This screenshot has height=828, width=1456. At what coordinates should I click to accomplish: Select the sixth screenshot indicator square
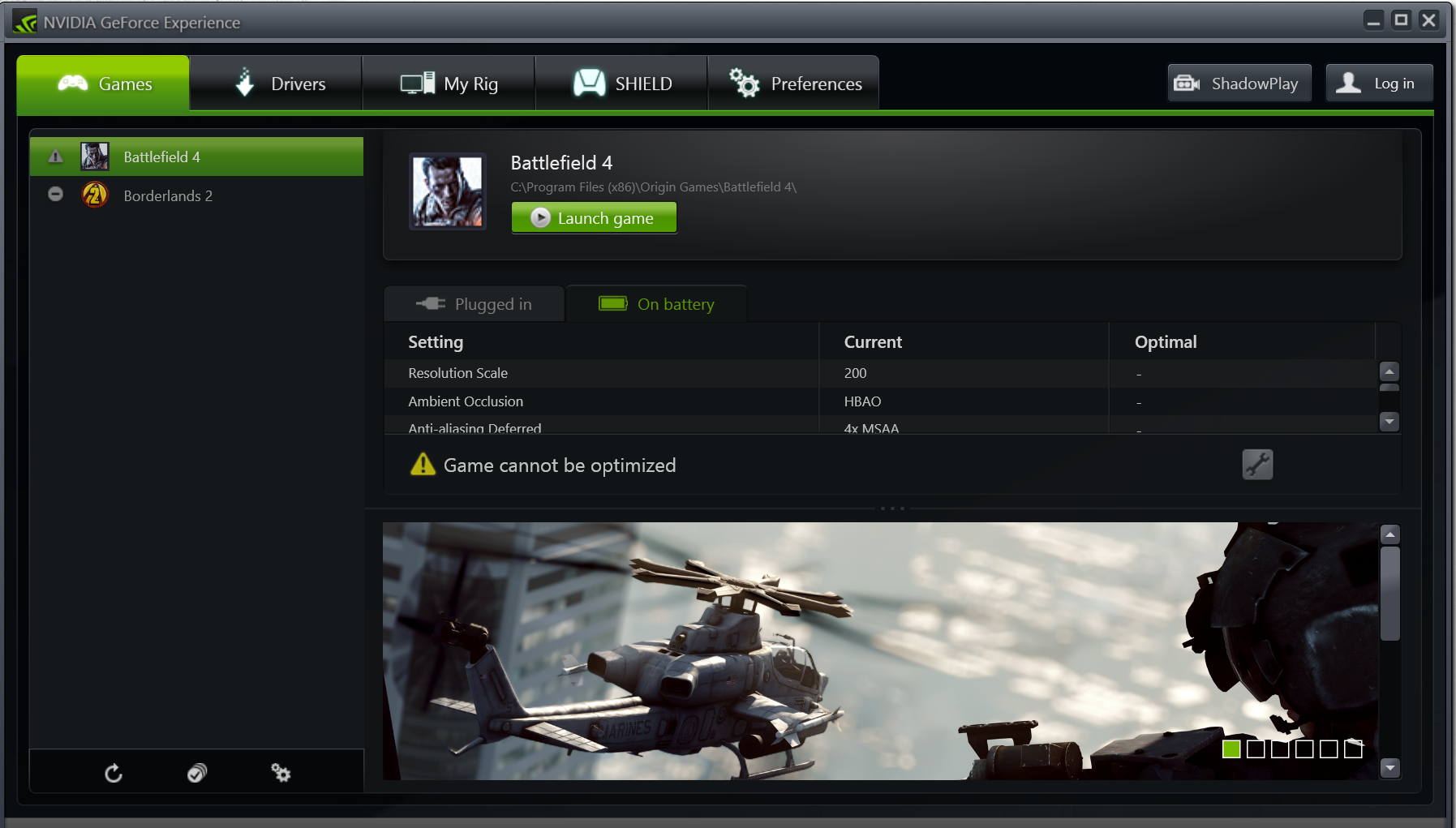1353,749
